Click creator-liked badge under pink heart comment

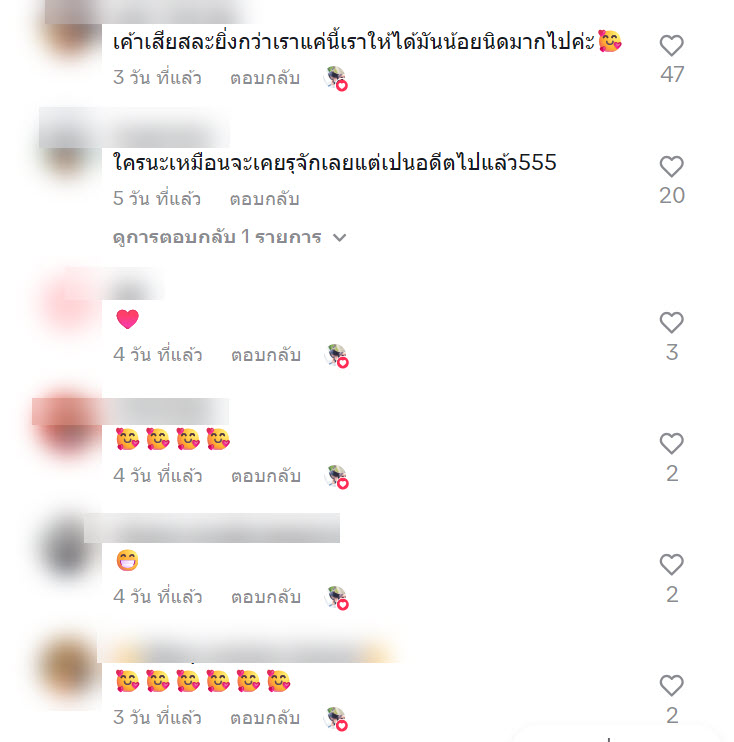336,355
